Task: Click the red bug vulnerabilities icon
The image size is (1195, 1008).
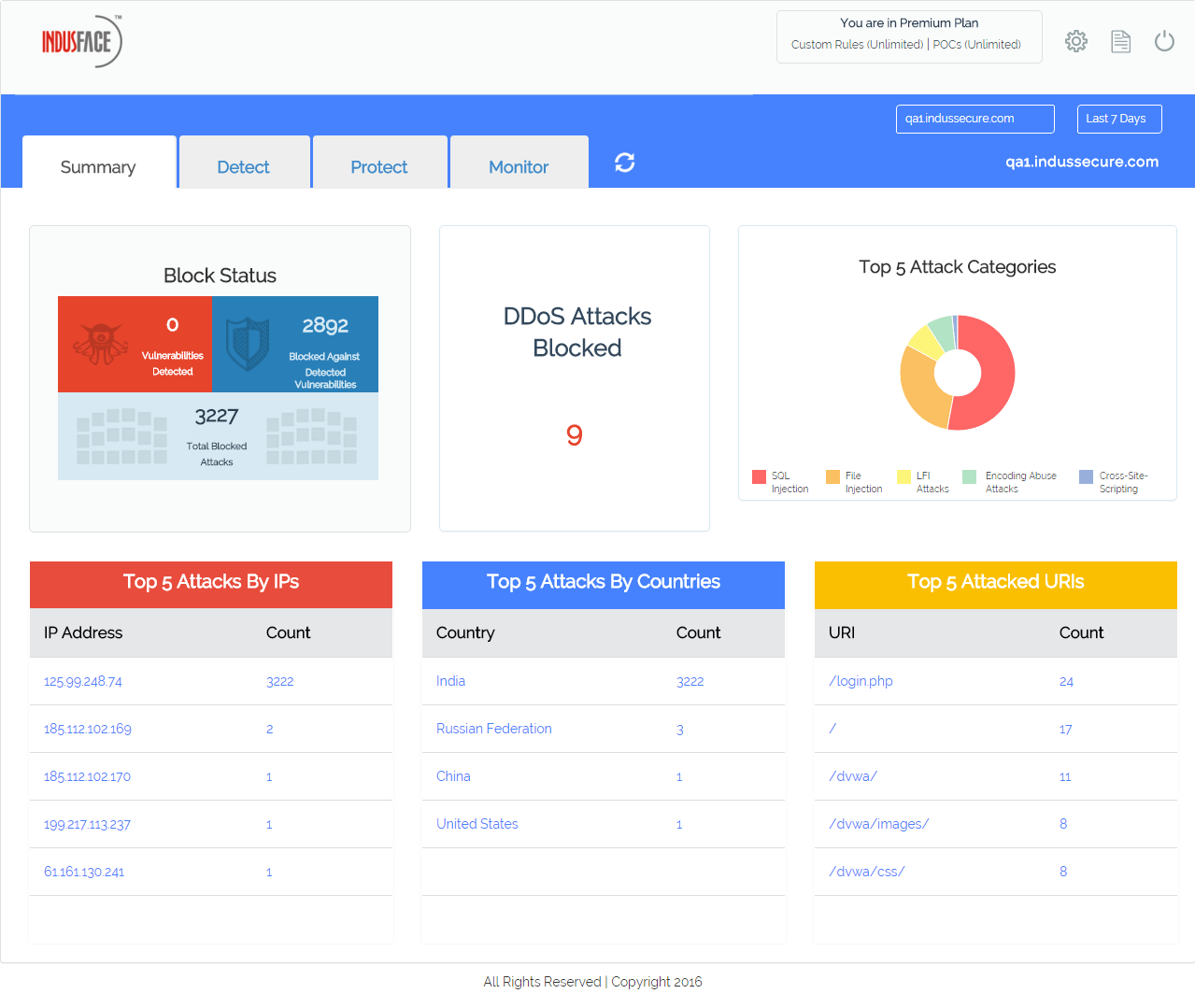Action: point(101,344)
